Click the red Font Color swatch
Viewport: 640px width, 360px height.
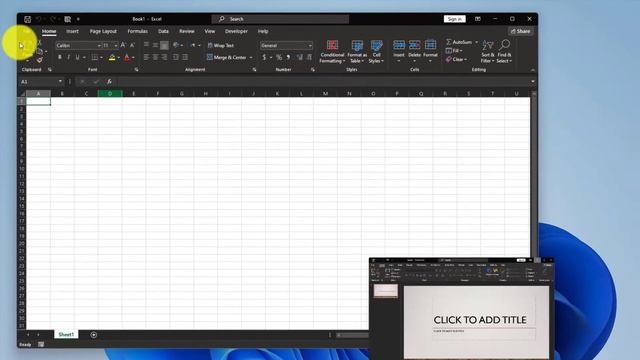(x=127, y=58)
